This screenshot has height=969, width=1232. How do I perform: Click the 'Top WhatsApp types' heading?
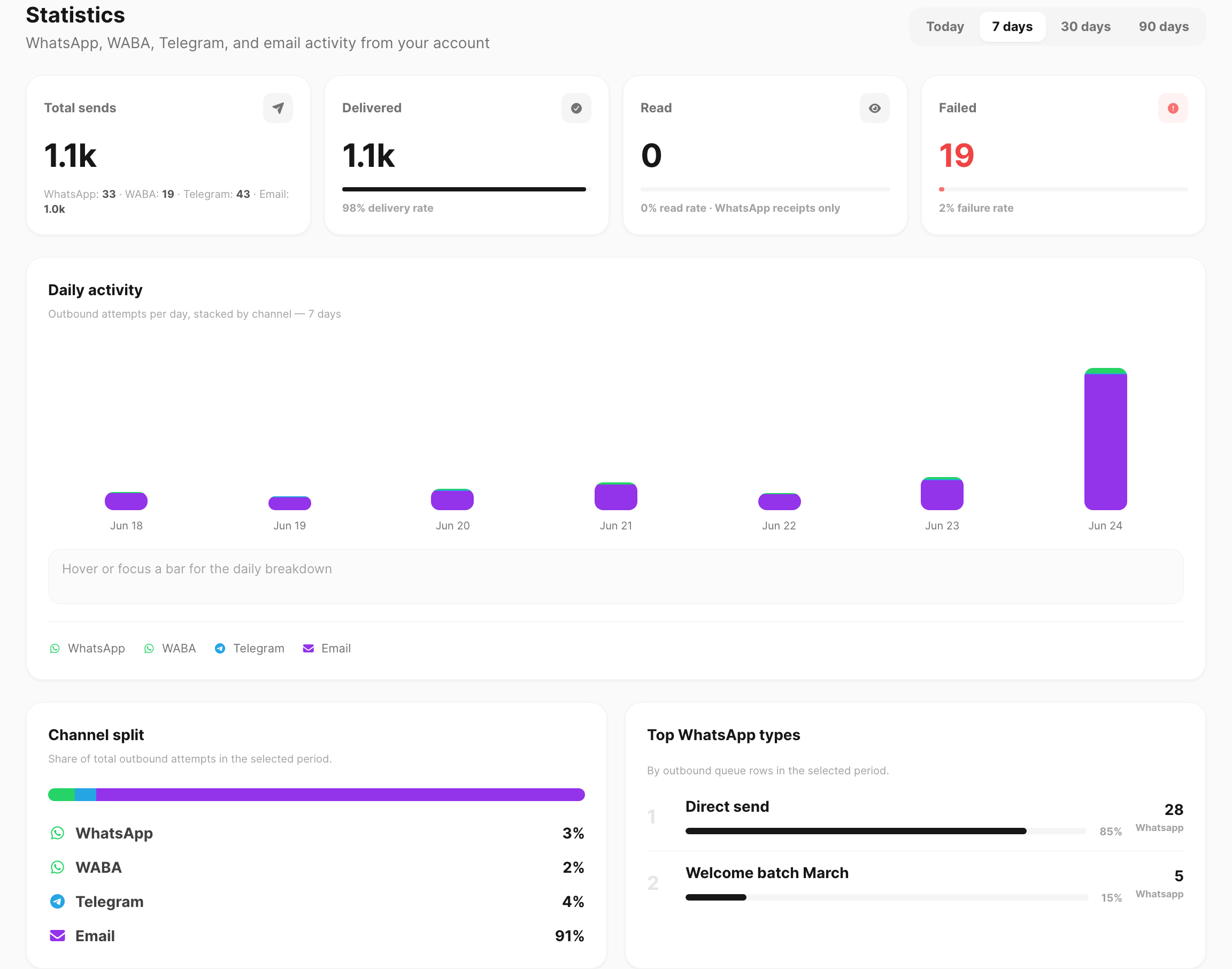(723, 735)
